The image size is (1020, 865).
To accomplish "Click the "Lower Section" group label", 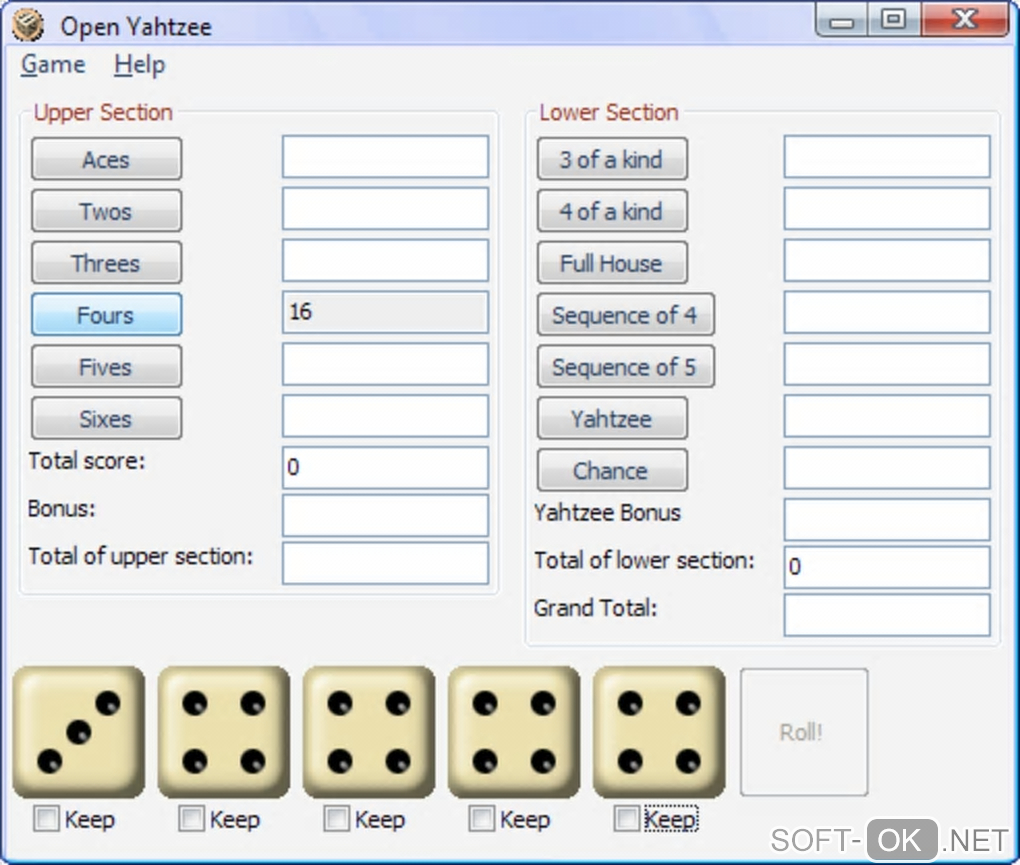I will [x=609, y=113].
